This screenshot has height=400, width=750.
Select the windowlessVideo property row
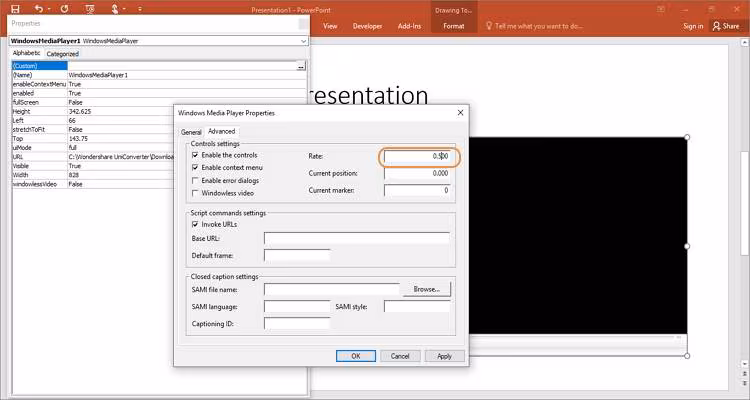(93, 184)
